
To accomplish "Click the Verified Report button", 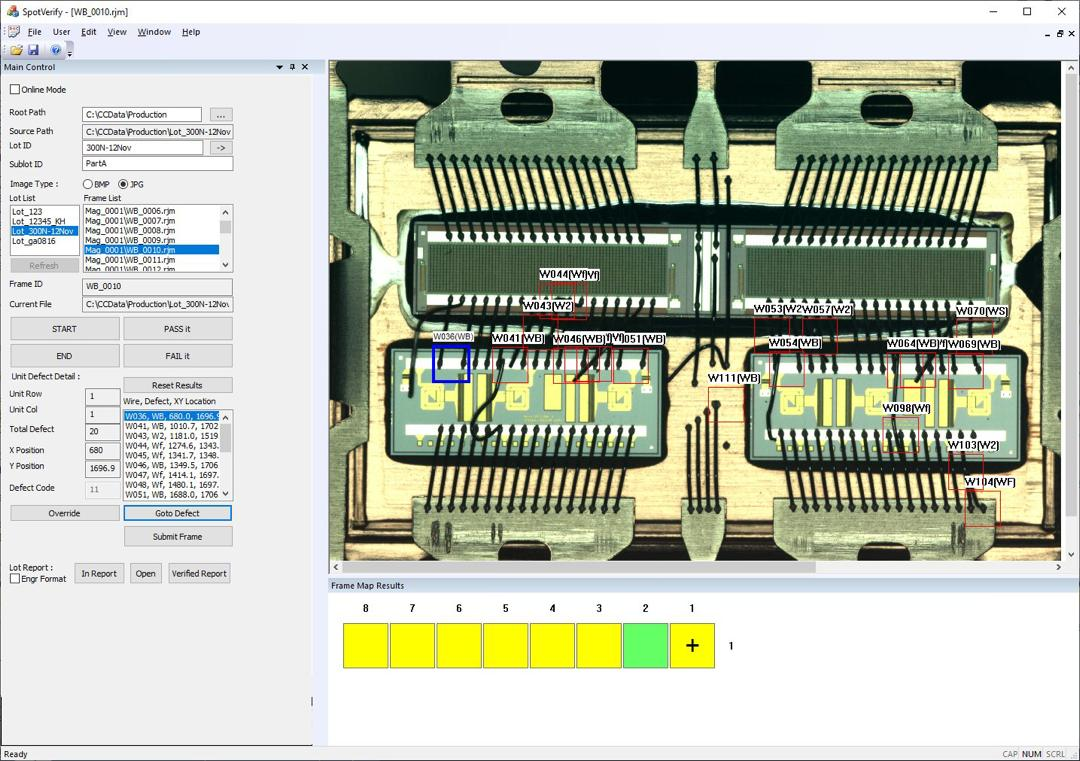I will tap(199, 573).
